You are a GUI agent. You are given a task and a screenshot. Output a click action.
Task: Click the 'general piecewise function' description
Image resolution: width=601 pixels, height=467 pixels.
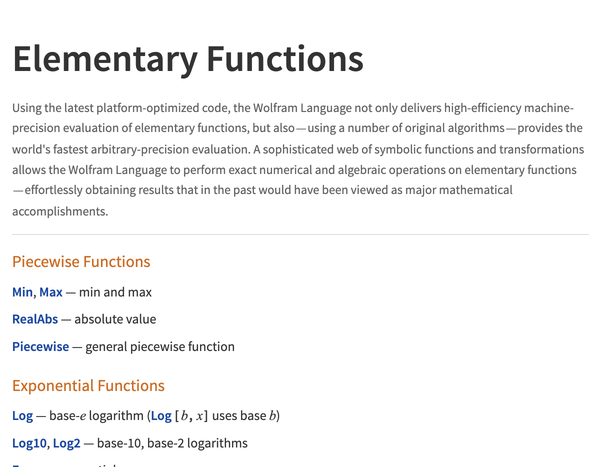tap(160, 347)
